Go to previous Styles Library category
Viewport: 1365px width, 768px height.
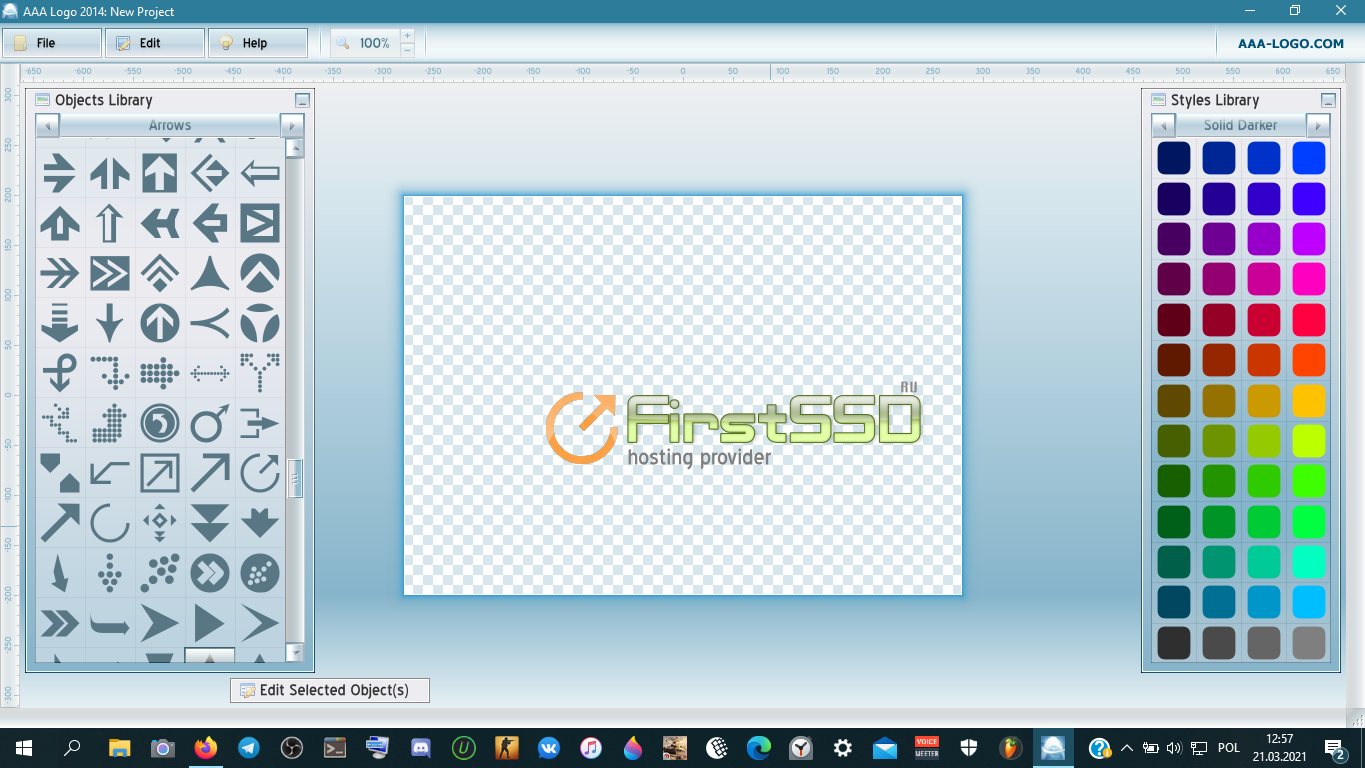click(x=1163, y=126)
